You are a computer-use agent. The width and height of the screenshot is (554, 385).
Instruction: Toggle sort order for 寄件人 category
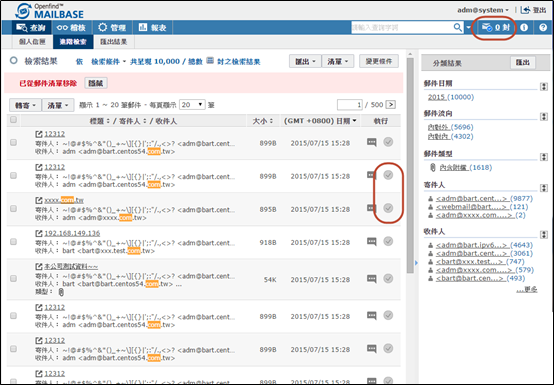point(544,188)
